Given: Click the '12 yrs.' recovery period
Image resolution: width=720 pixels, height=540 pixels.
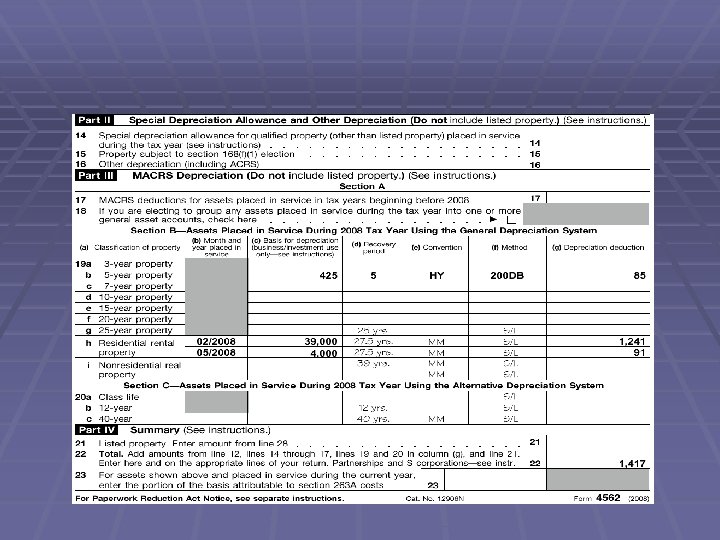Looking at the screenshot, I should (x=373, y=408).
